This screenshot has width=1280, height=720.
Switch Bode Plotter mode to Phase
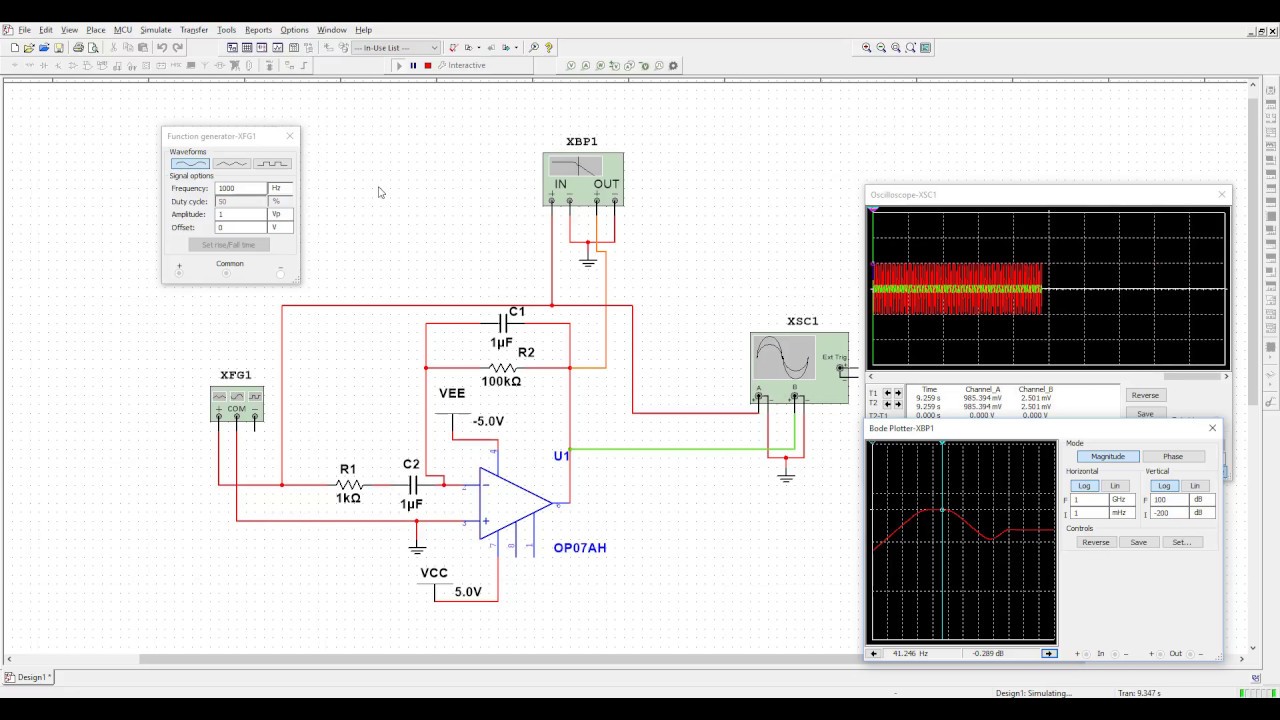point(1172,456)
